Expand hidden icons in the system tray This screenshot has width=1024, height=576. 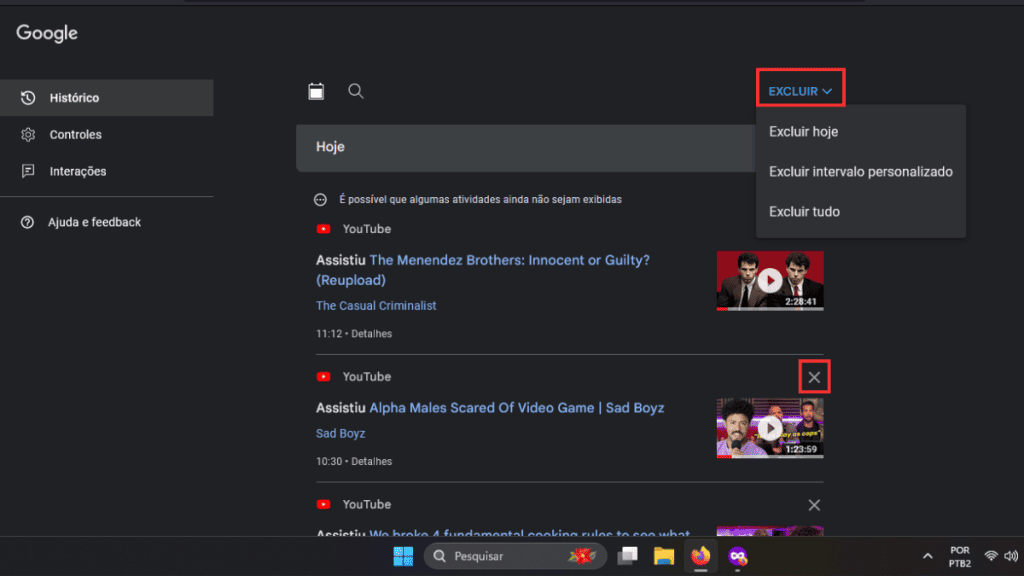[927, 555]
